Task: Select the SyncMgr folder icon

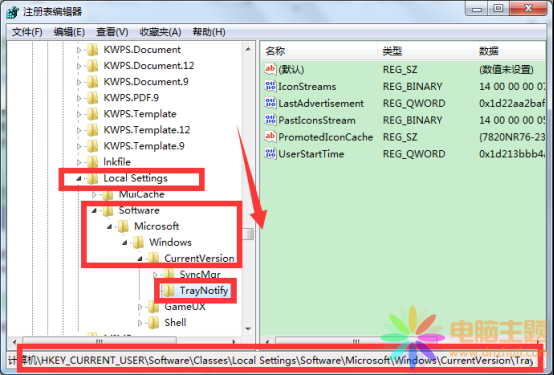Action: 169,275
